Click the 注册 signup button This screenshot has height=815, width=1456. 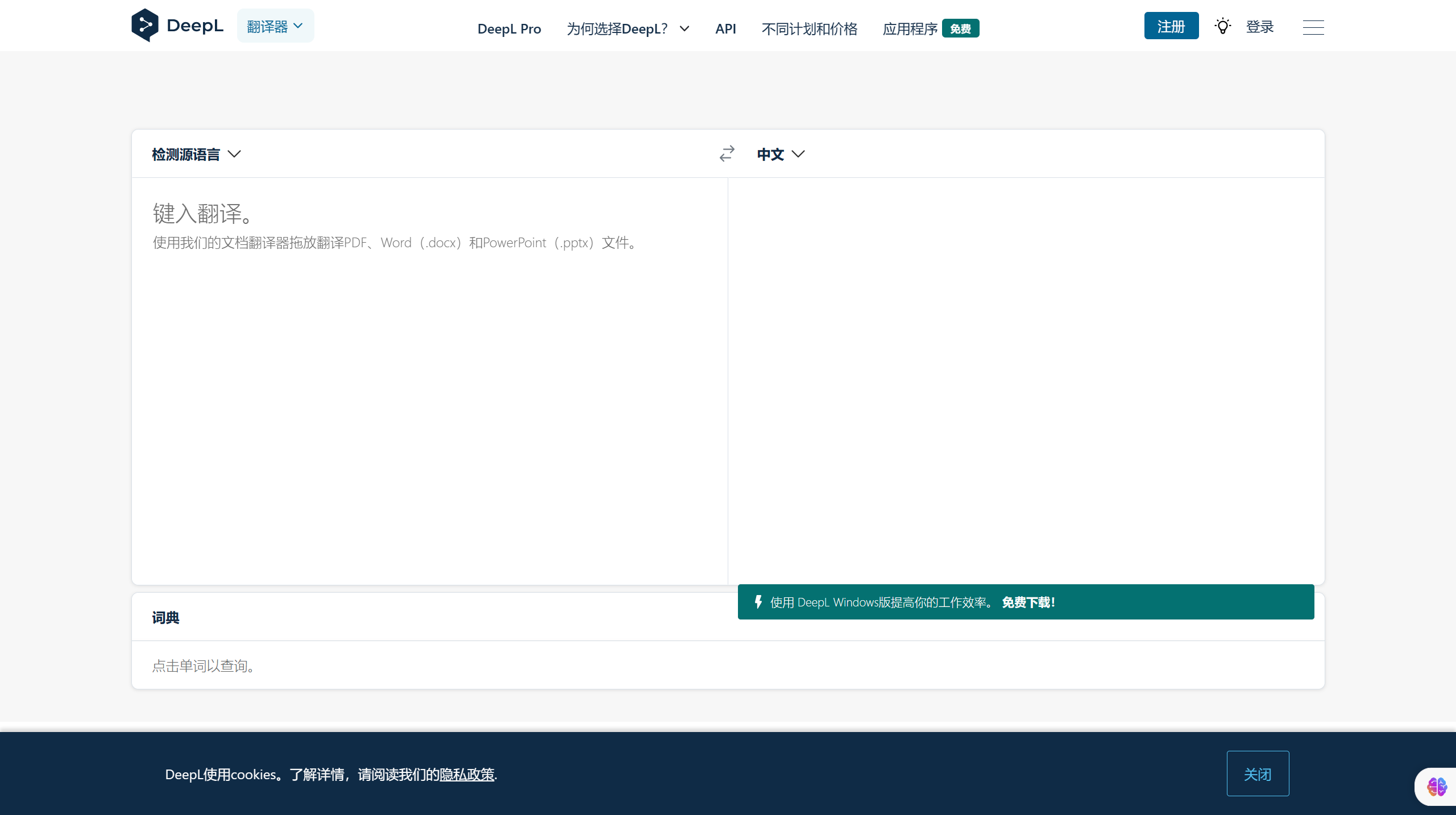click(x=1171, y=26)
